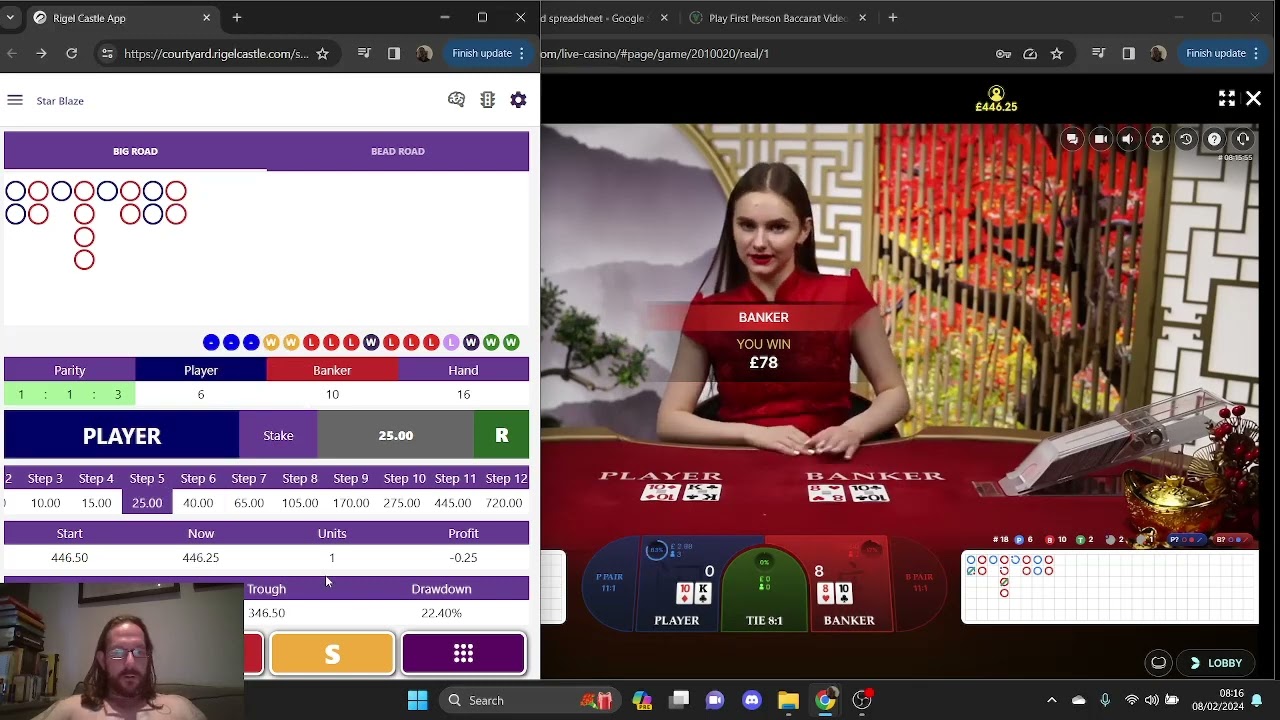Open game history clock icon
This screenshot has width=1280, height=720.
[x=1186, y=139]
